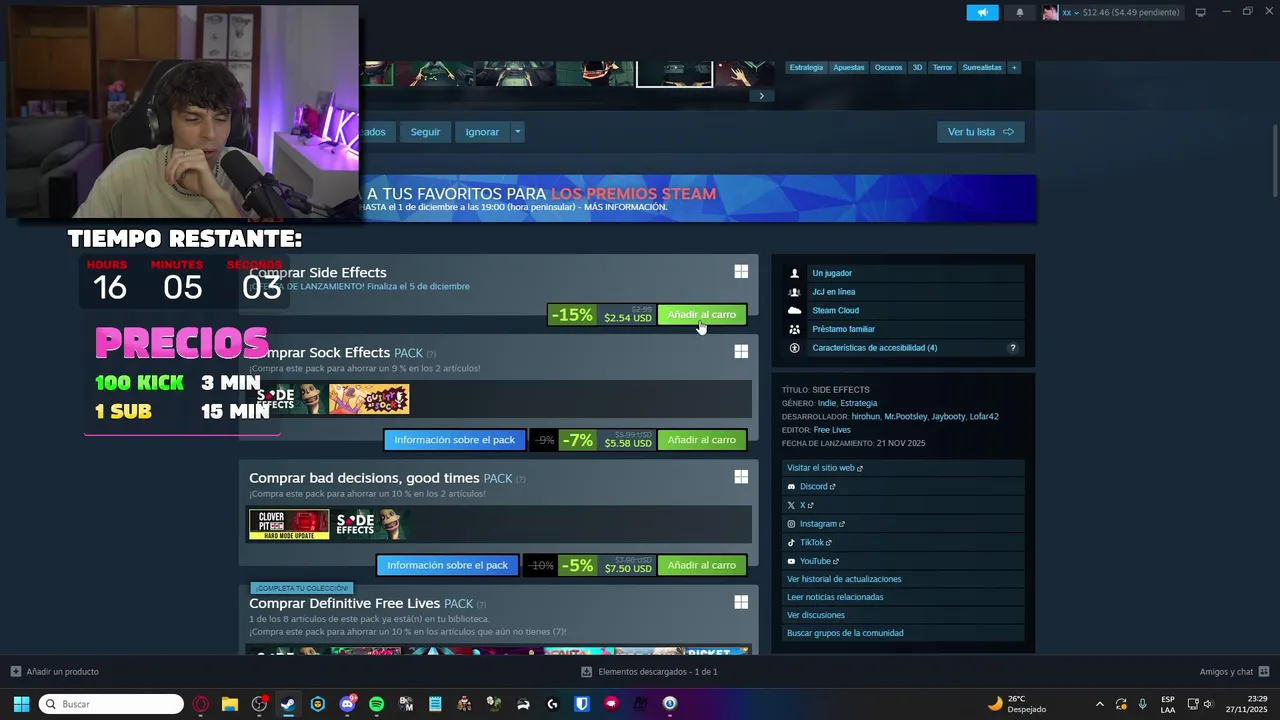This screenshot has height=720, width=1280.
Task: Select the Terror tag
Action: point(942,68)
